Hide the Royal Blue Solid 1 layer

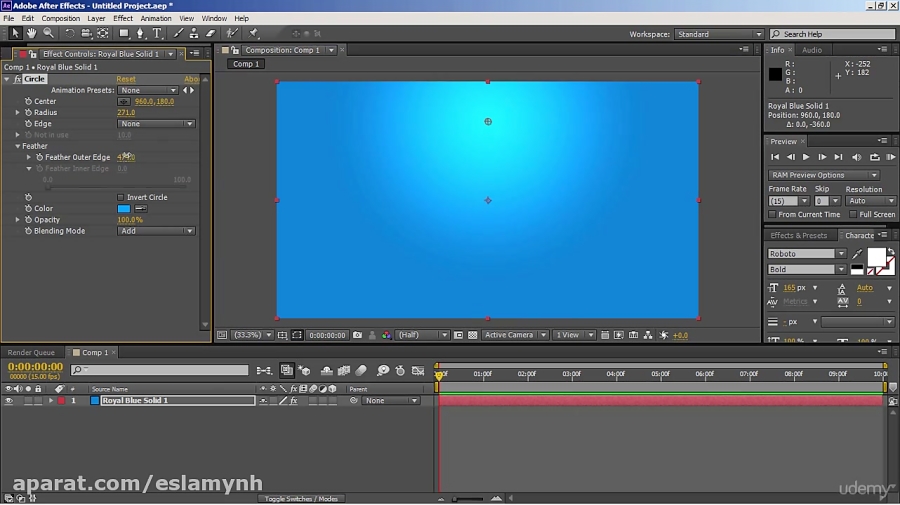pos(9,401)
